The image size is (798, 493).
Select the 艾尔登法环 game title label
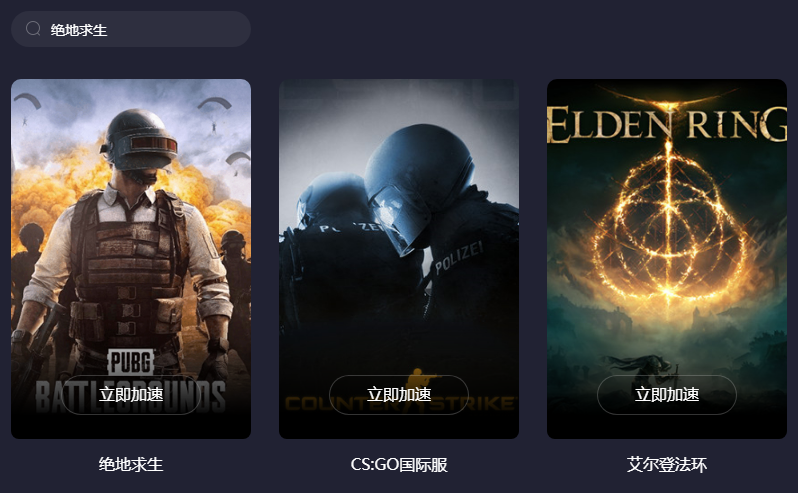pyautogui.click(x=667, y=464)
